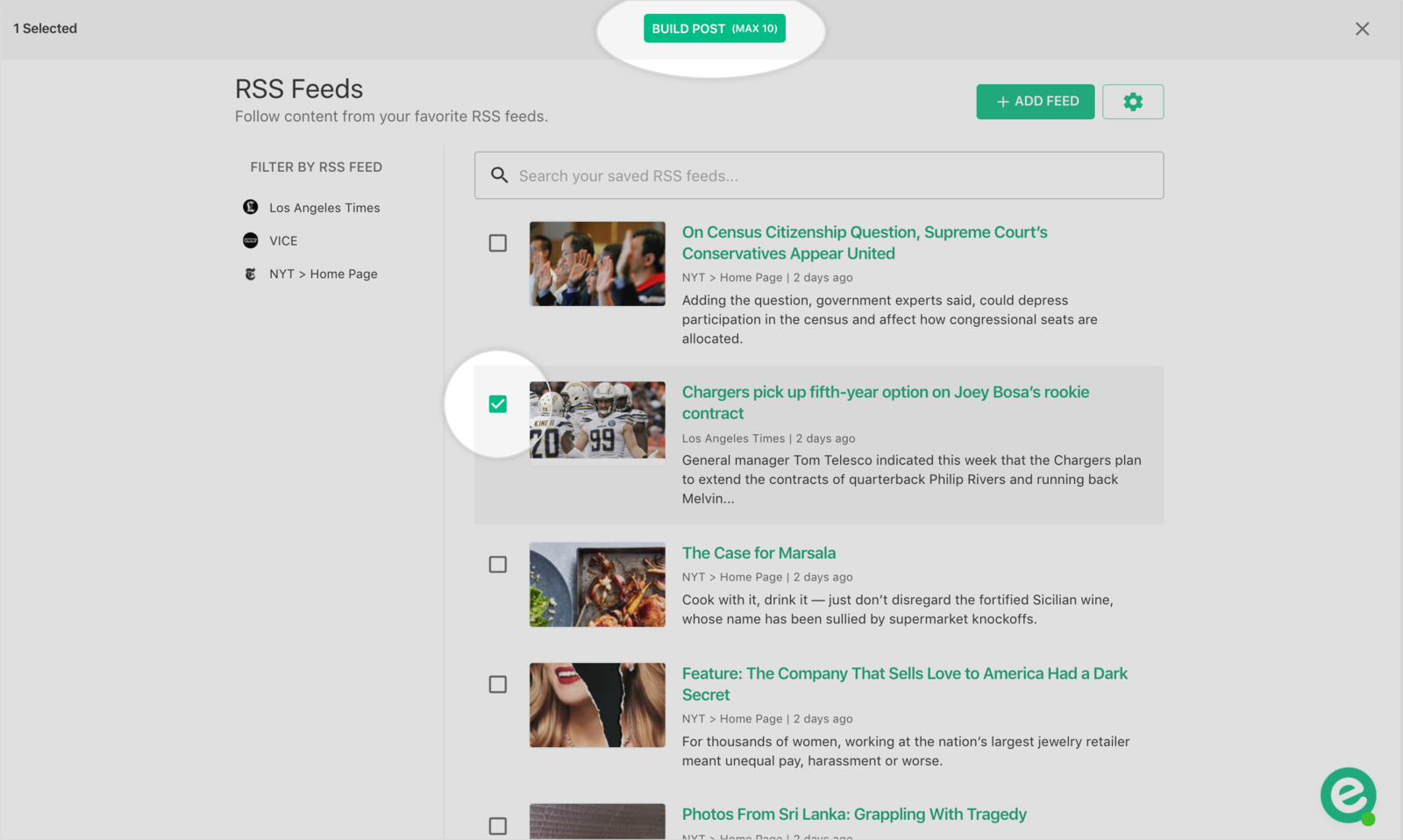This screenshot has height=840, width=1403.
Task: Close the RSS feeds panel
Action: click(1362, 29)
